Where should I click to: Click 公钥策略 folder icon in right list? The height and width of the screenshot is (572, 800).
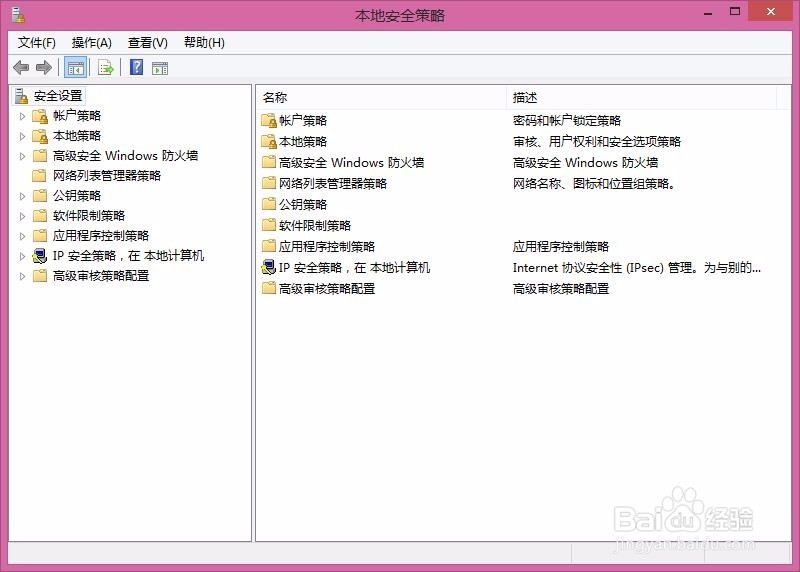(269, 204)
